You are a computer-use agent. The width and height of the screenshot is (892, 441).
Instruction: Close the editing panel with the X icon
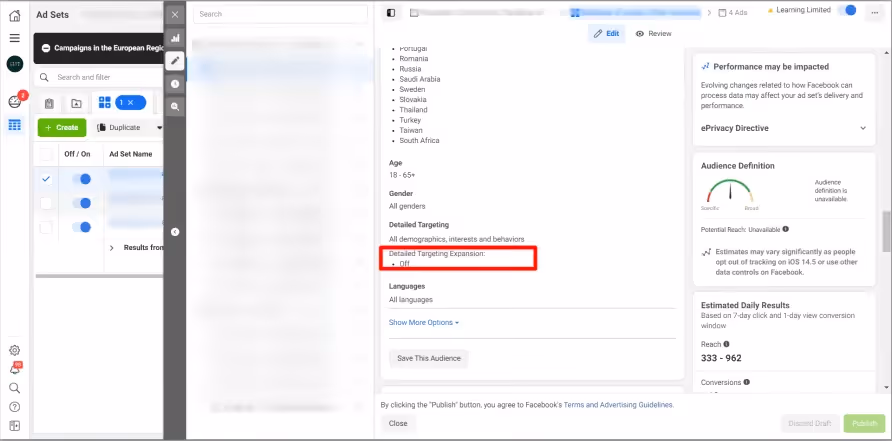tap(175, 15)
